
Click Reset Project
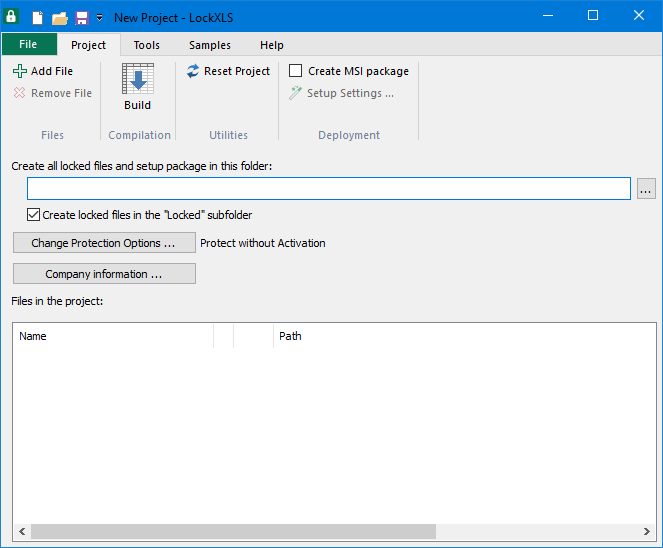coord(228,71)
